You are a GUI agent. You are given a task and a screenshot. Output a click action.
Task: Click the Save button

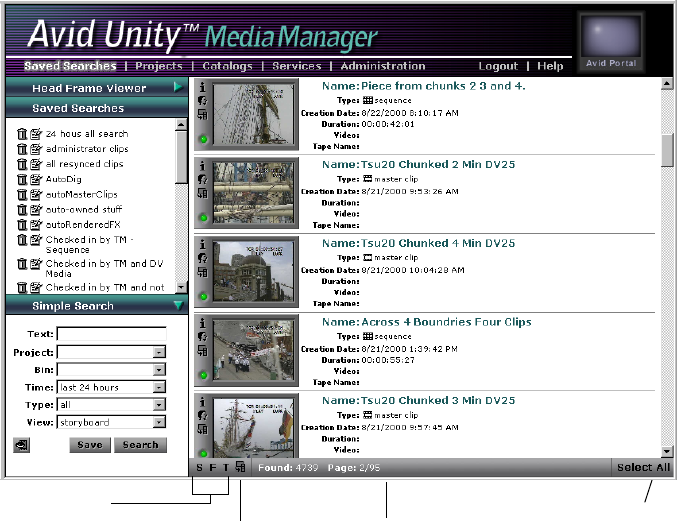tap(90, 445)
